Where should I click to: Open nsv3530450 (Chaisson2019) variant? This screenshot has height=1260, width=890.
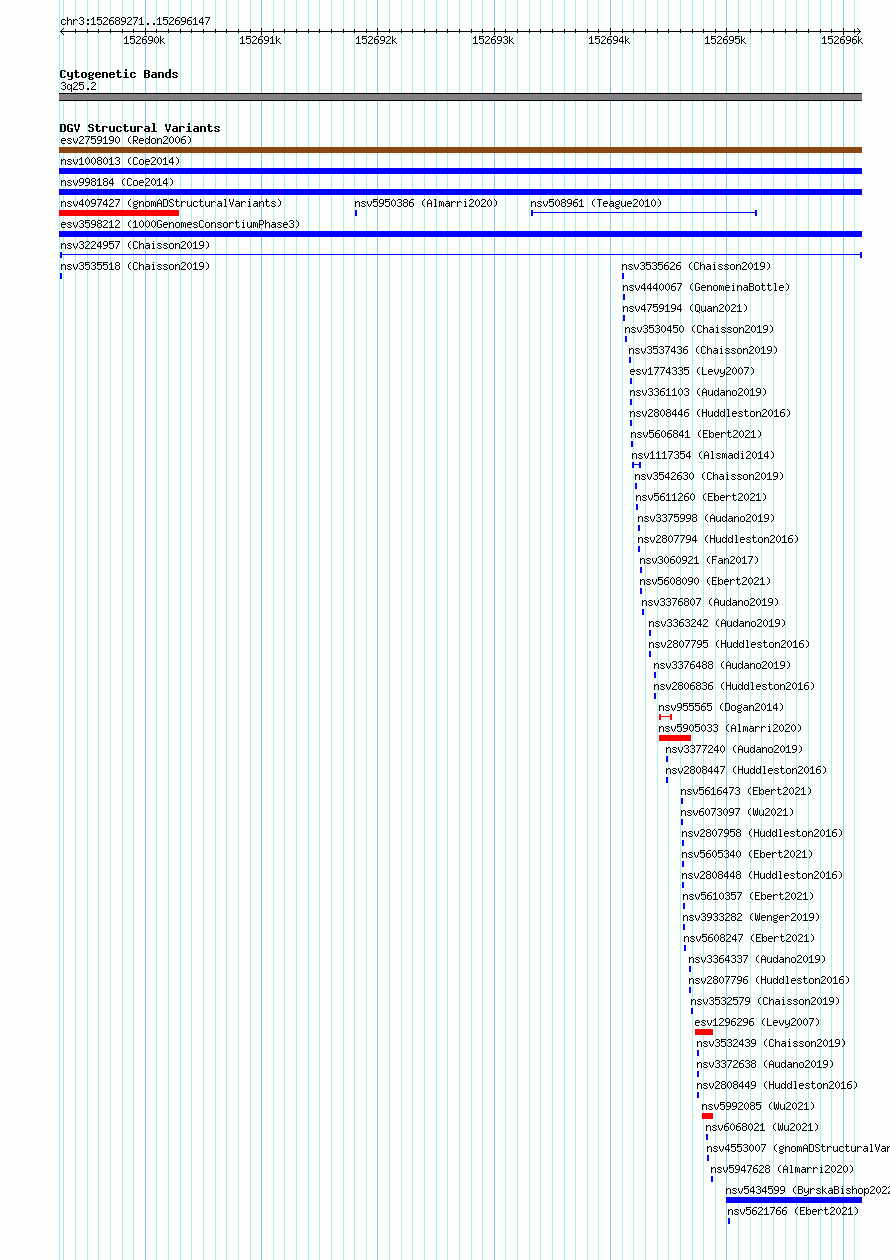(699, 329)
